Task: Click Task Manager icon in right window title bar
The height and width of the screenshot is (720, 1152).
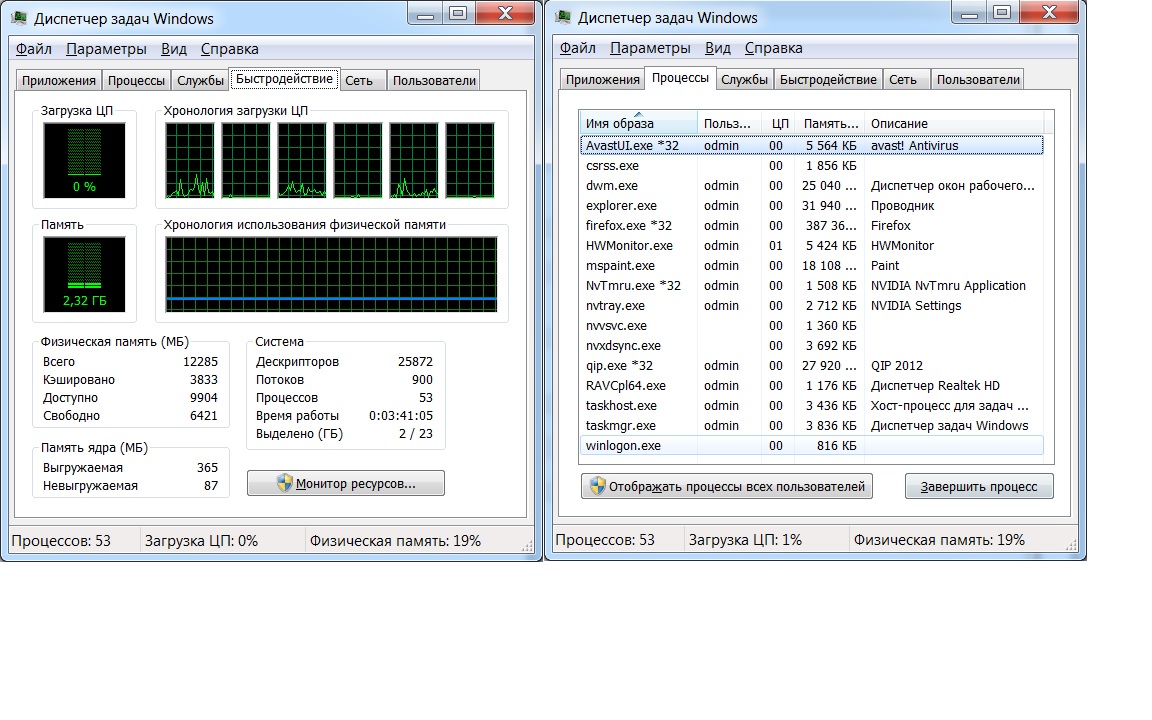Action: (x=564, y=17)
